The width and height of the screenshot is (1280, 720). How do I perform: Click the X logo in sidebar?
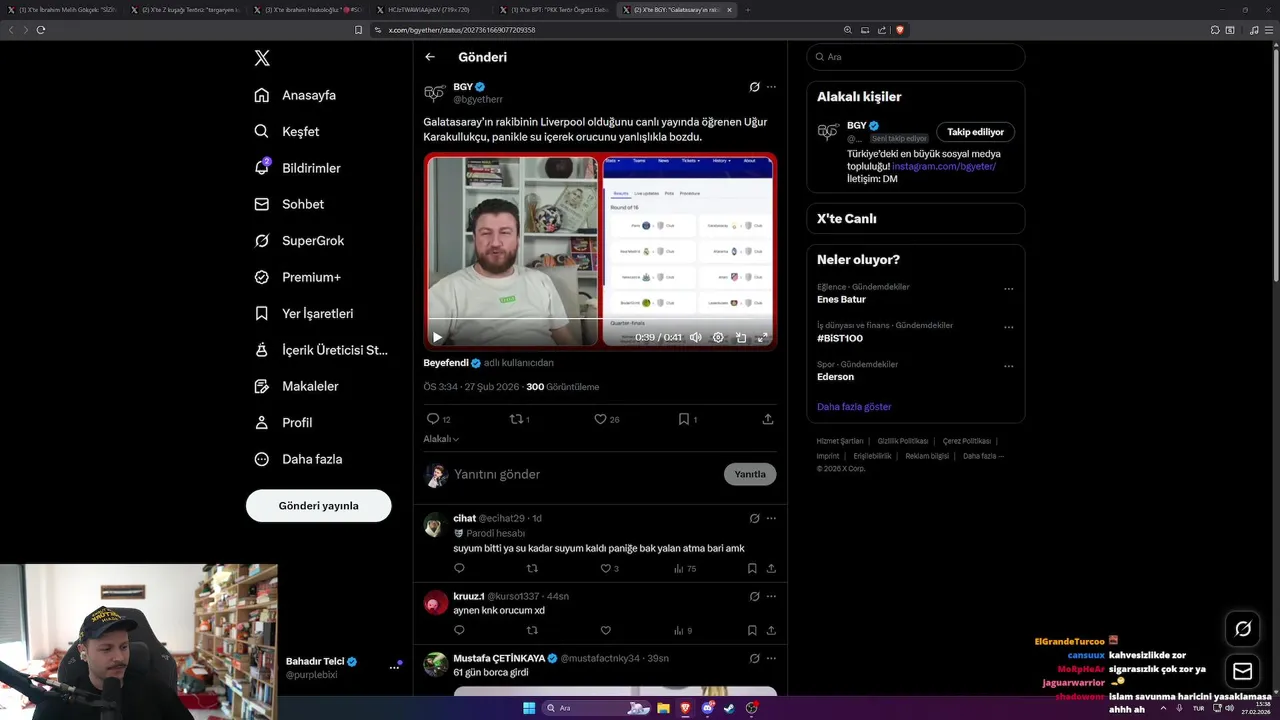click(262, 58)
